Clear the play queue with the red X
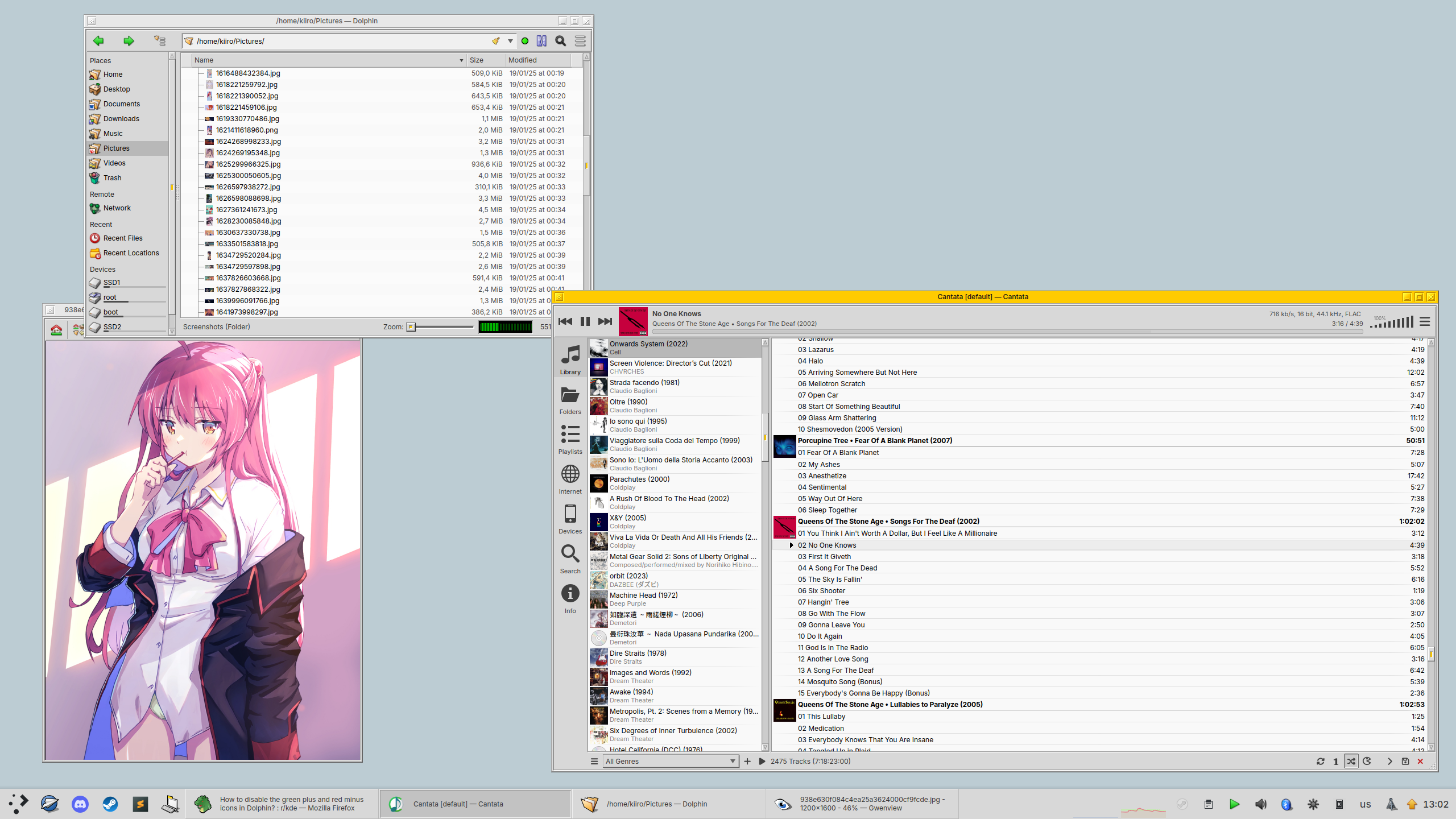Image resolution: width=1456 pixels, height=819 pixels. click(1420, 762)
